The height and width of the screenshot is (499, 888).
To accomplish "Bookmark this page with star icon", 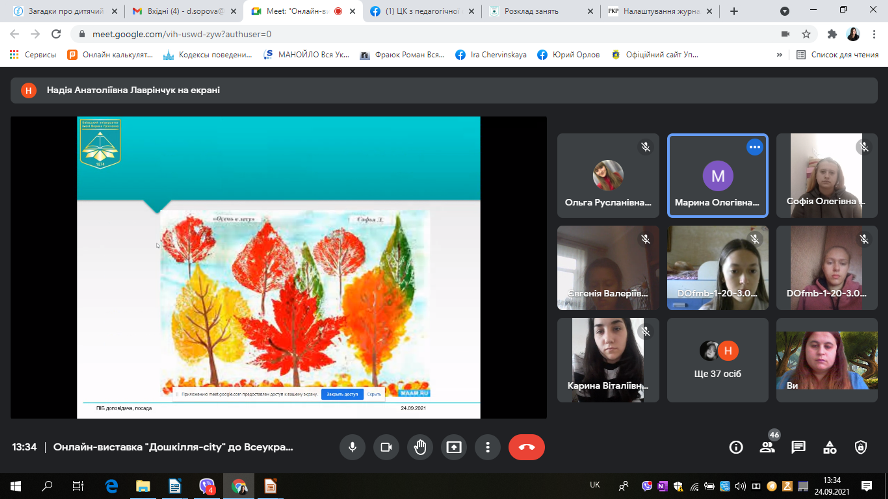I will click(x=806, y=34).
